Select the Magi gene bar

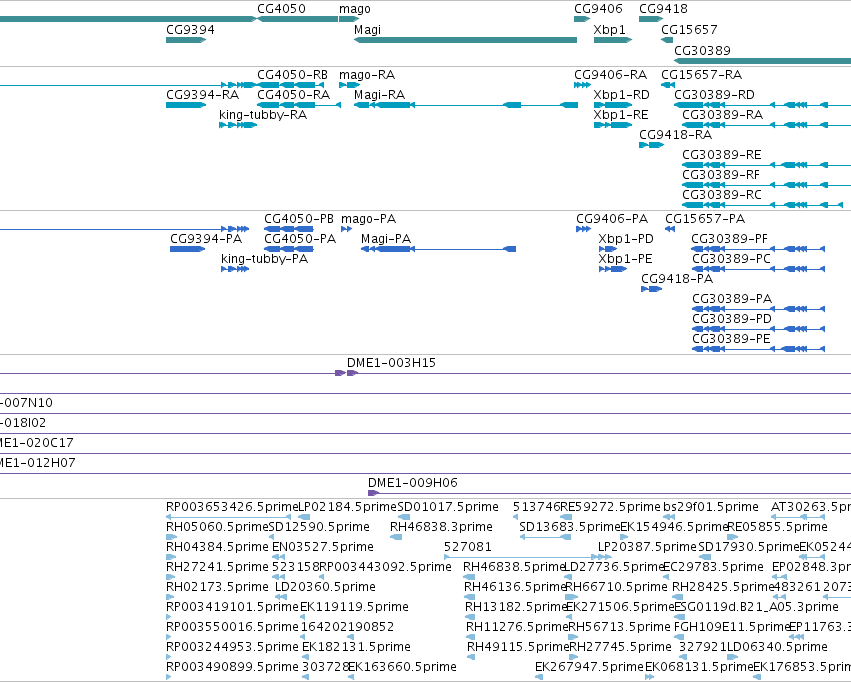click(465, 40)
